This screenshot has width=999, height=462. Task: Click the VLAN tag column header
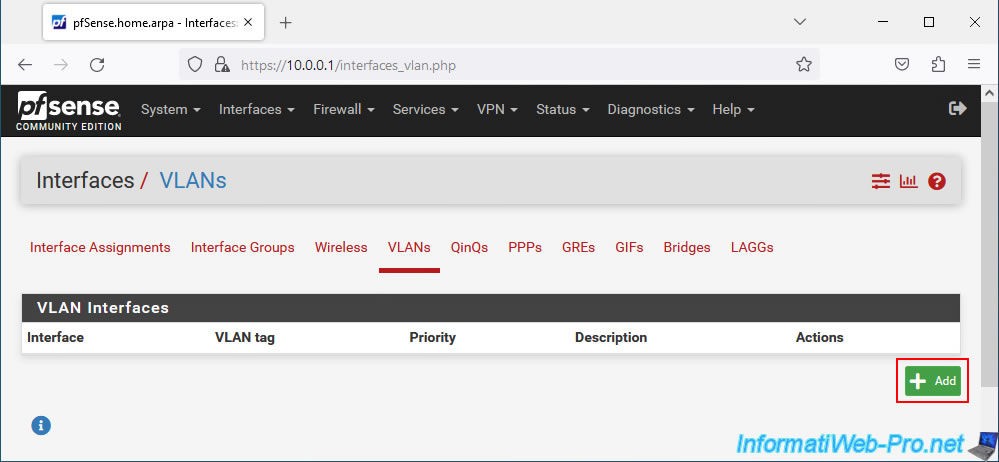tap(245, 338)
